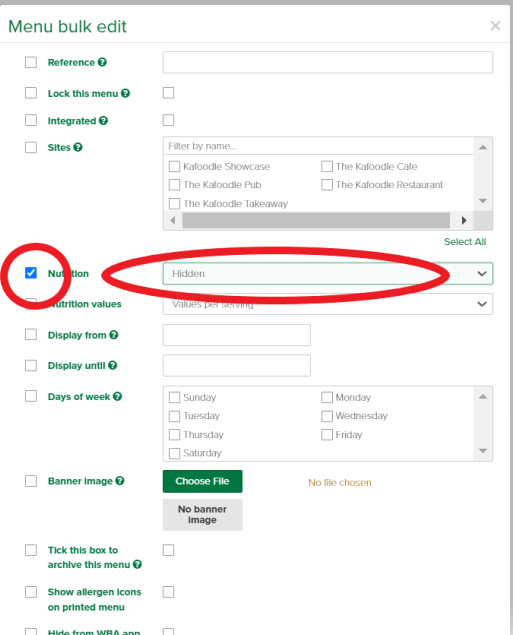Open the Integrated help tooltip icon
Screen dimensions: 513x635
[x=103, y=120]
